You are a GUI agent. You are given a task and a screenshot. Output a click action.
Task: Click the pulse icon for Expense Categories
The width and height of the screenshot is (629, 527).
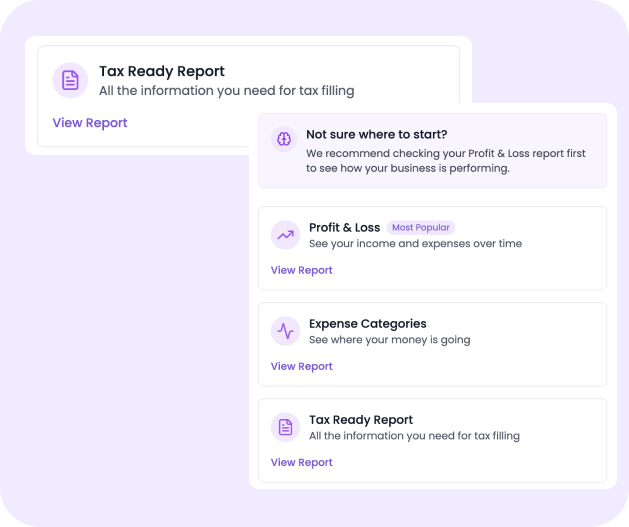[x=286, y=331]
